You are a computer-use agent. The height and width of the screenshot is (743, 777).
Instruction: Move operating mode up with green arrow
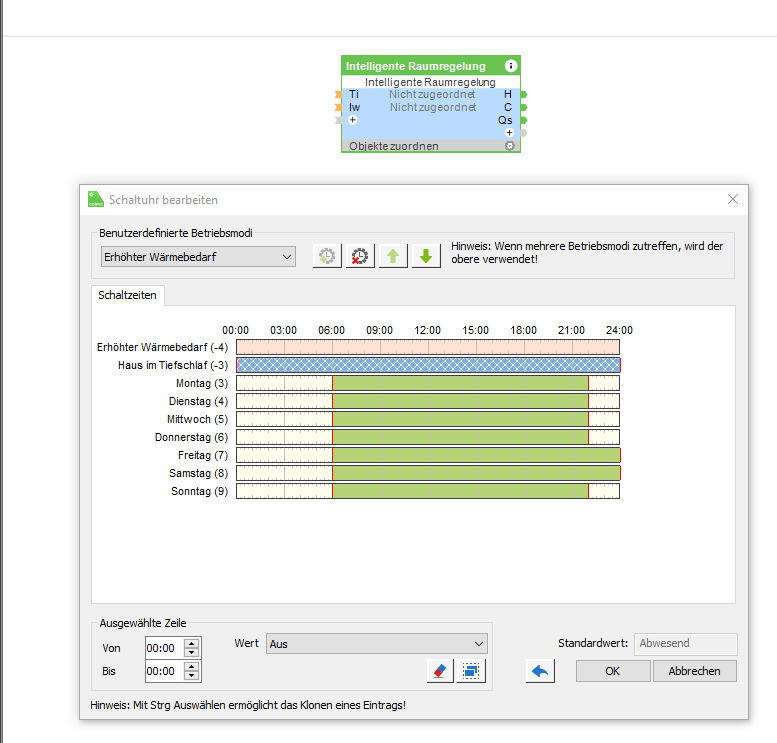[x=393, y=256]
